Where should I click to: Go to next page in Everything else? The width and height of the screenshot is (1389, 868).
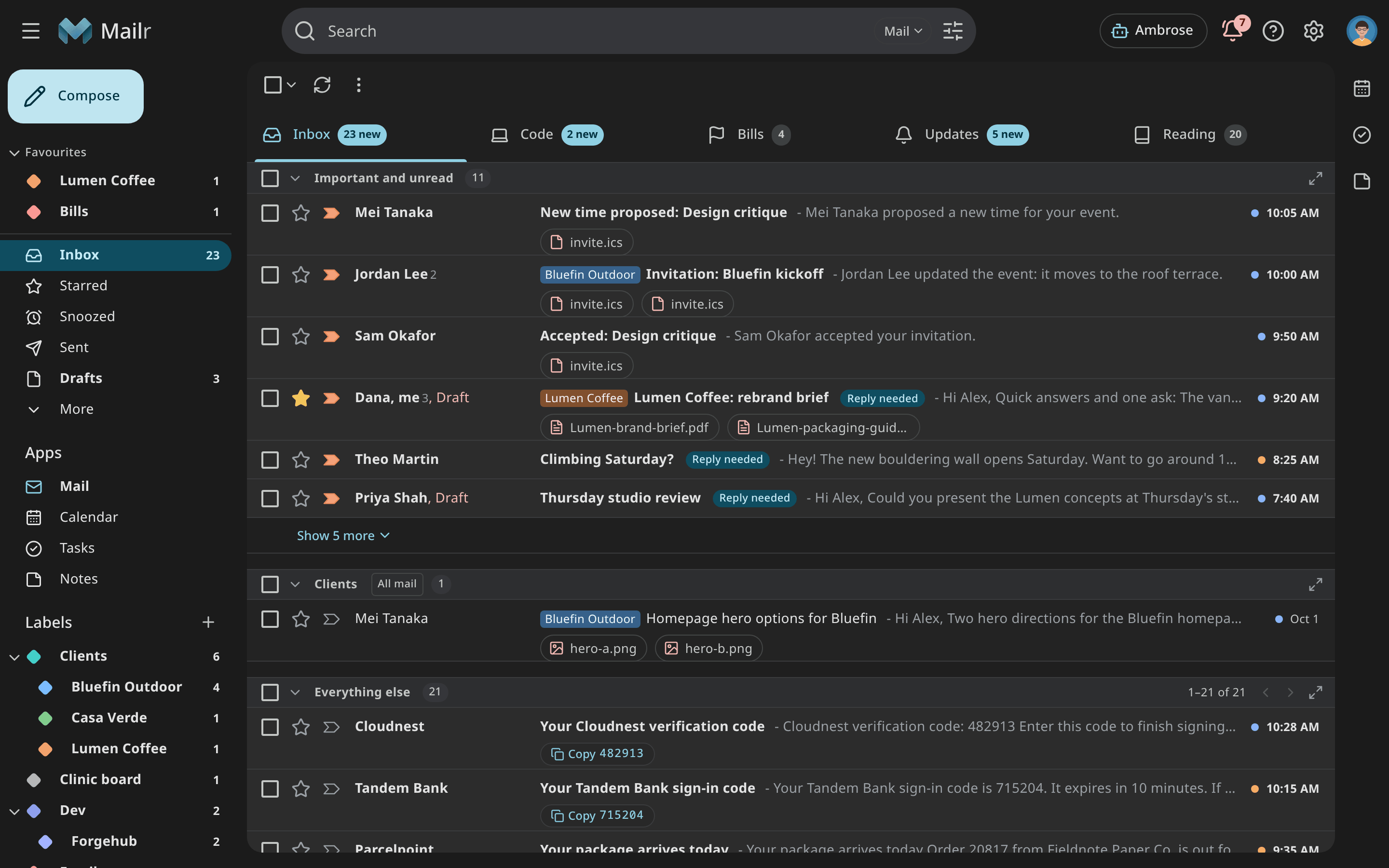click(1290, 692)
